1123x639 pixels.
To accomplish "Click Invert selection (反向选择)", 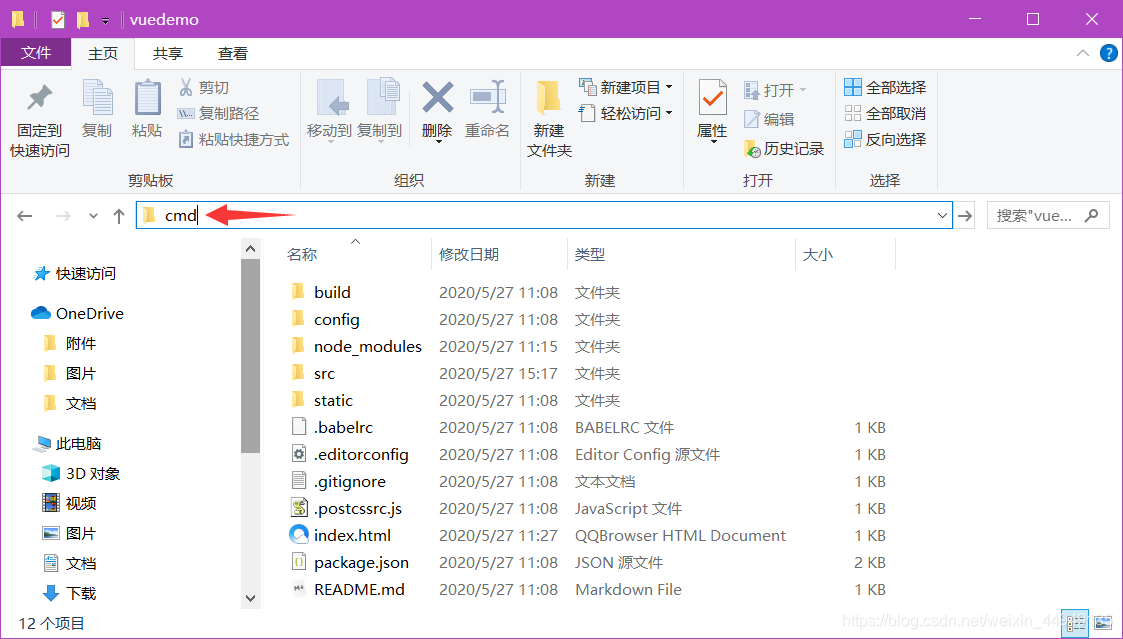I will click(885, 139).
